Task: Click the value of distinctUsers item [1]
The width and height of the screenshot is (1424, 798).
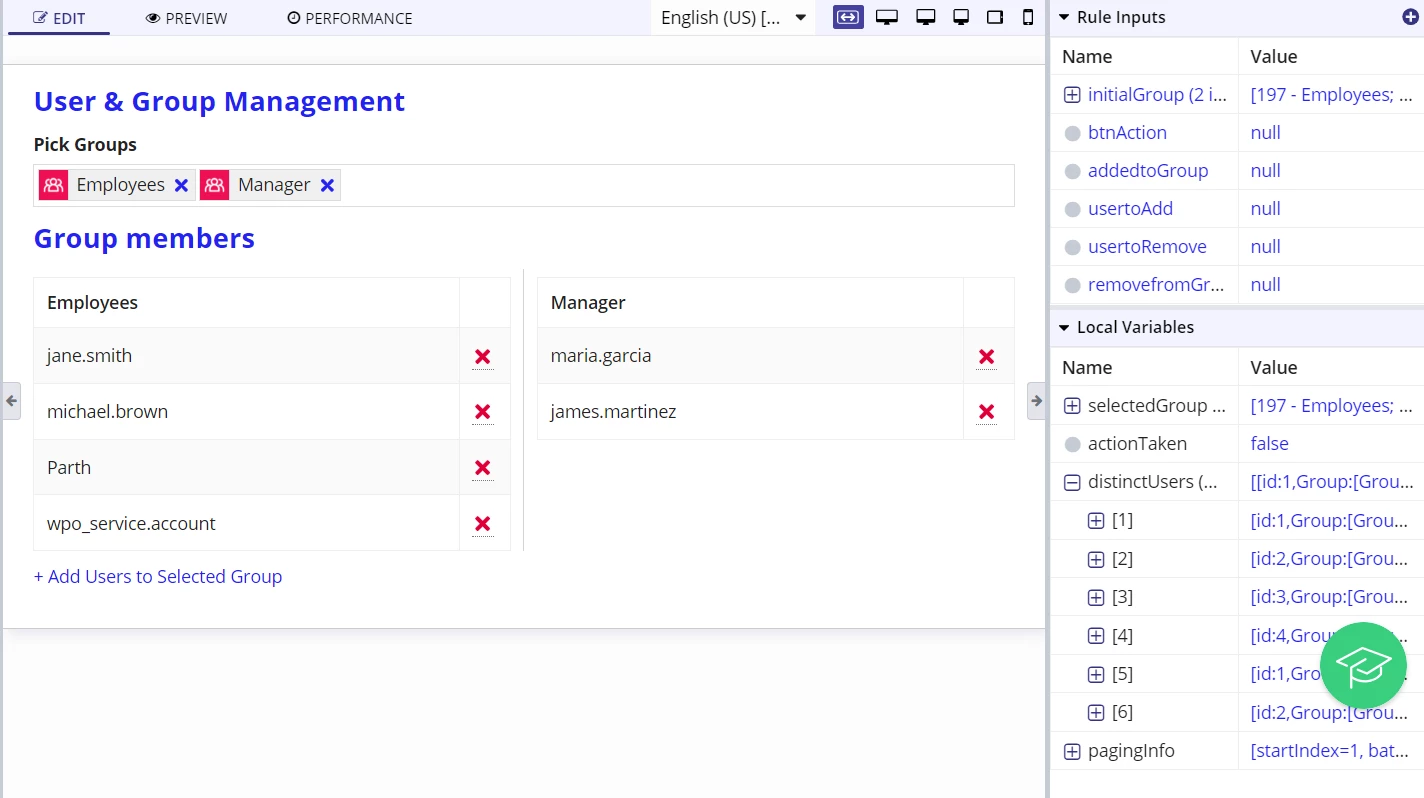Action: tap(1330, 521)
